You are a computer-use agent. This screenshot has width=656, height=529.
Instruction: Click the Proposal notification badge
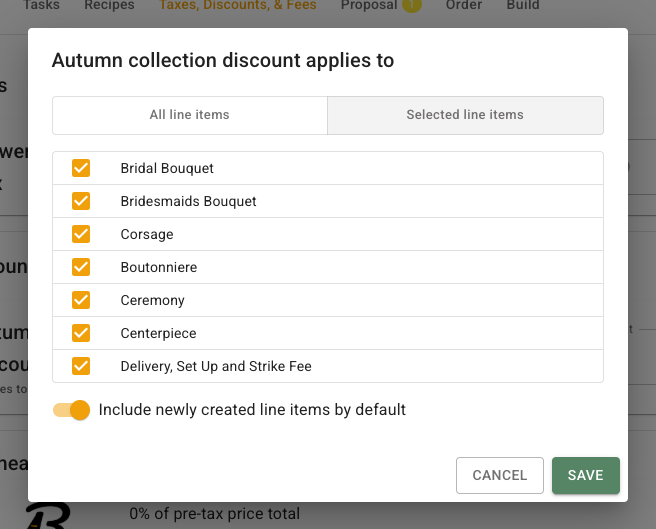point(412,5)
